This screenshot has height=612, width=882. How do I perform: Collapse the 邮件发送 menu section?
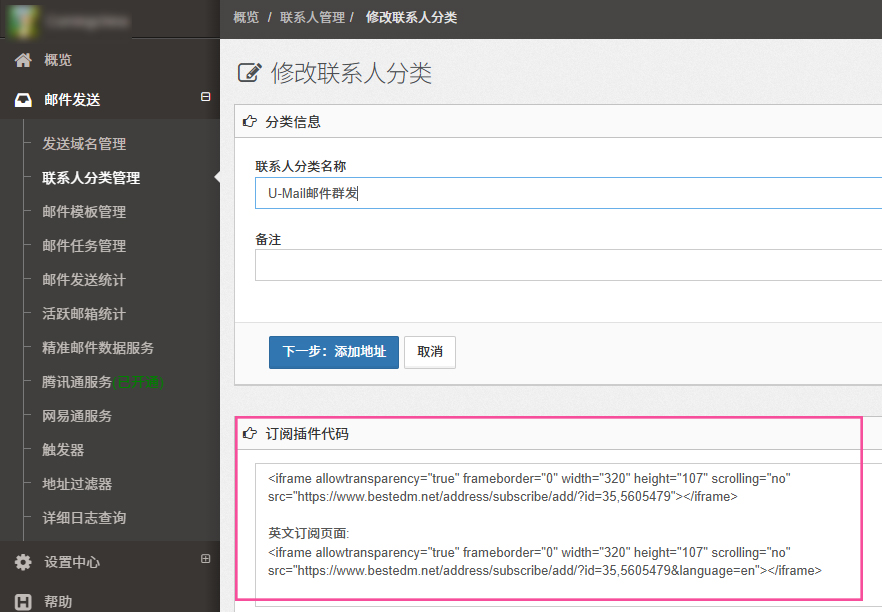click(x=206, y=97)
